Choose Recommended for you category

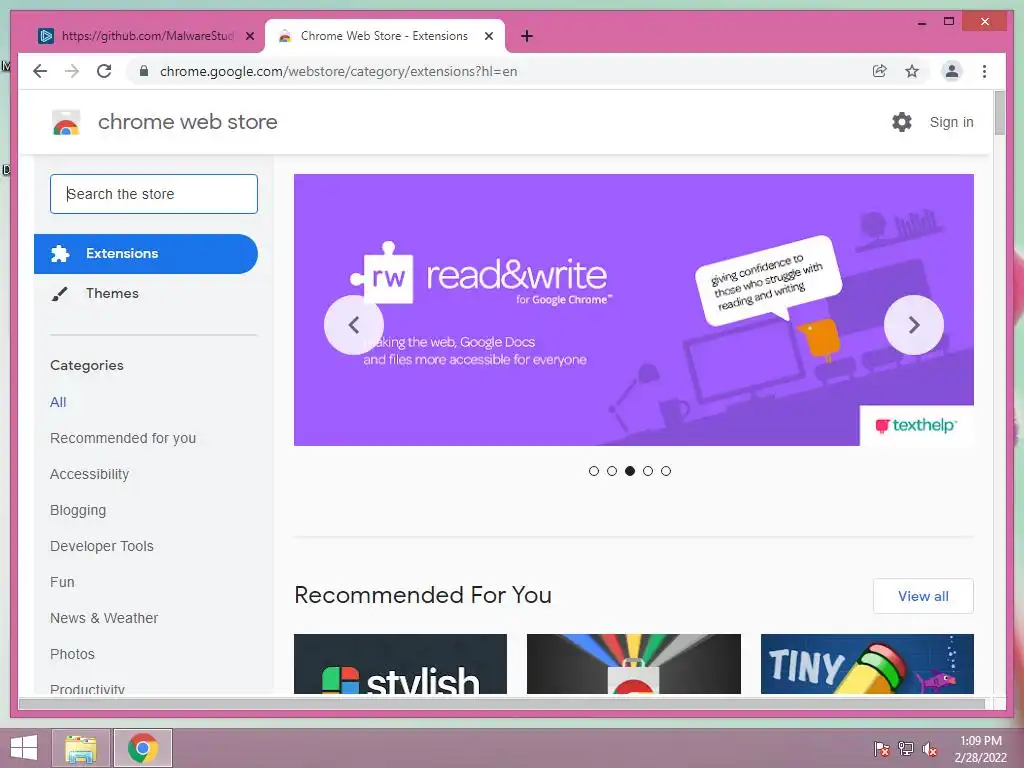pyautogui.click(x=123, y=438)
